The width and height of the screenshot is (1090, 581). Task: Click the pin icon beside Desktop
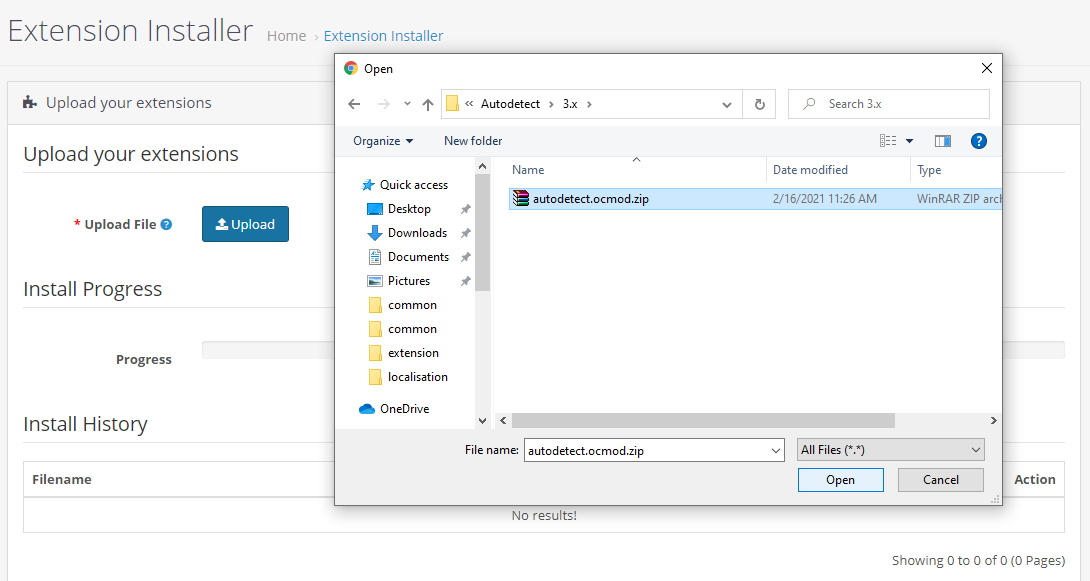[466, 209]
